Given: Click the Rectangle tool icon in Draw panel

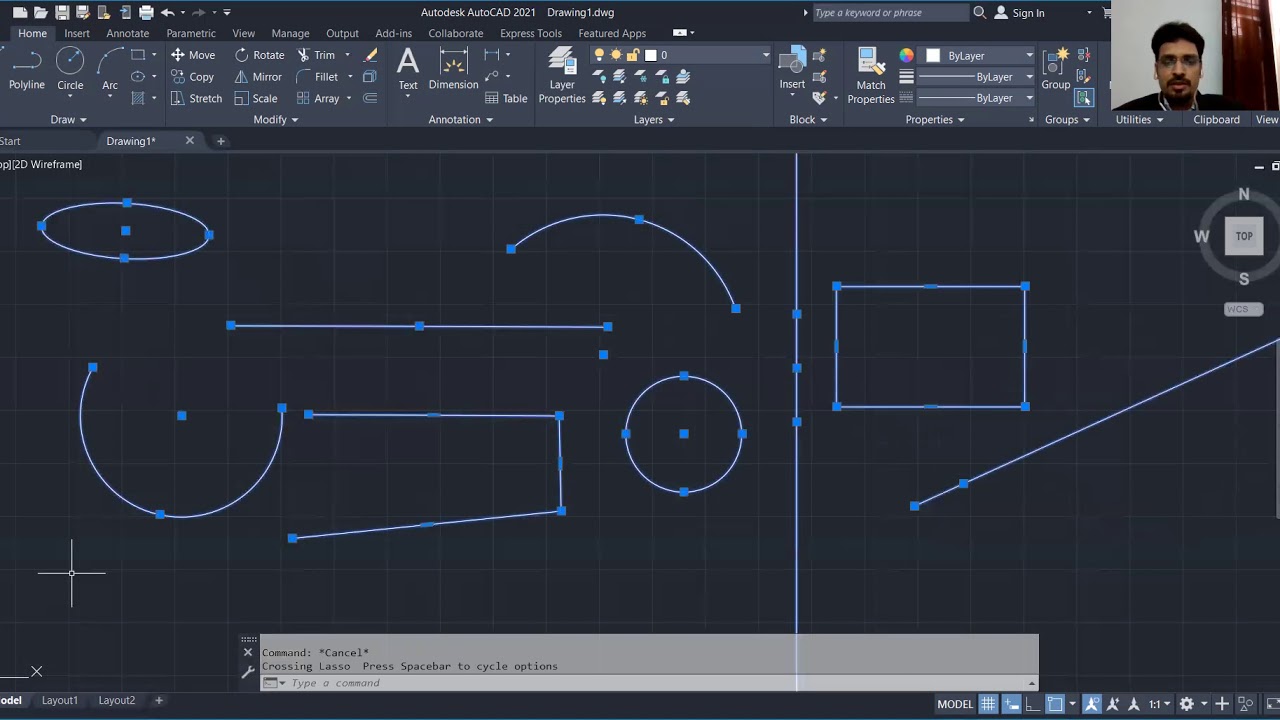Looking at the screenshot, I should click(x=138, y=55).
